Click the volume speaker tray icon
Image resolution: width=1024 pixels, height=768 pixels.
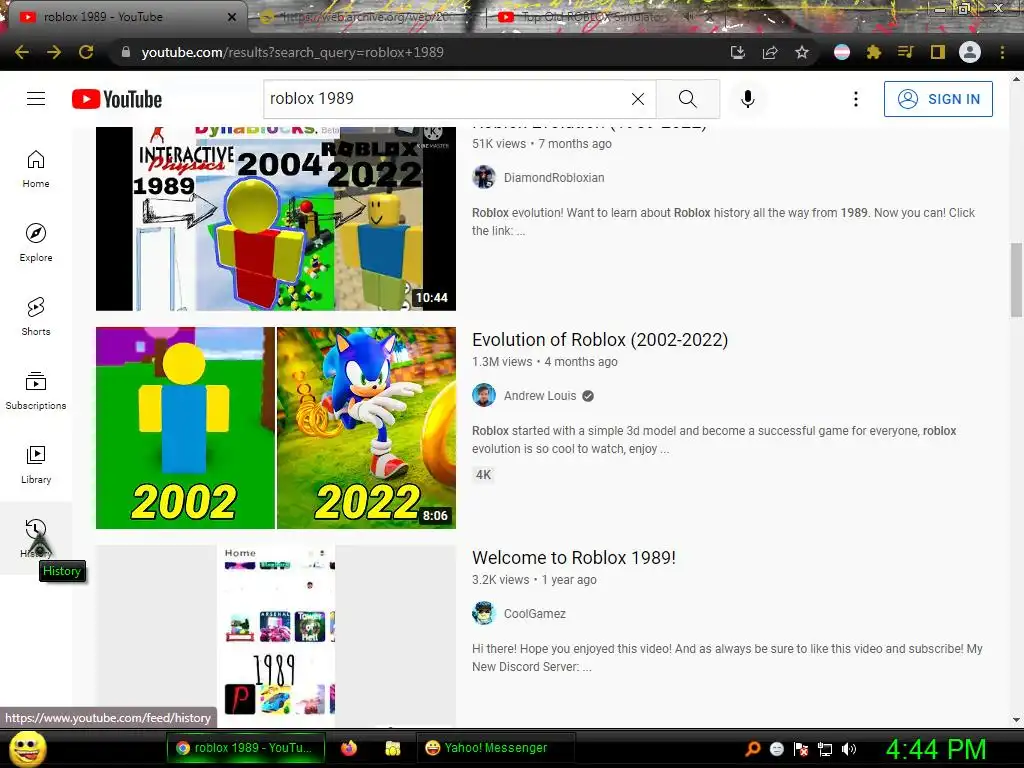tap(849, 749)
